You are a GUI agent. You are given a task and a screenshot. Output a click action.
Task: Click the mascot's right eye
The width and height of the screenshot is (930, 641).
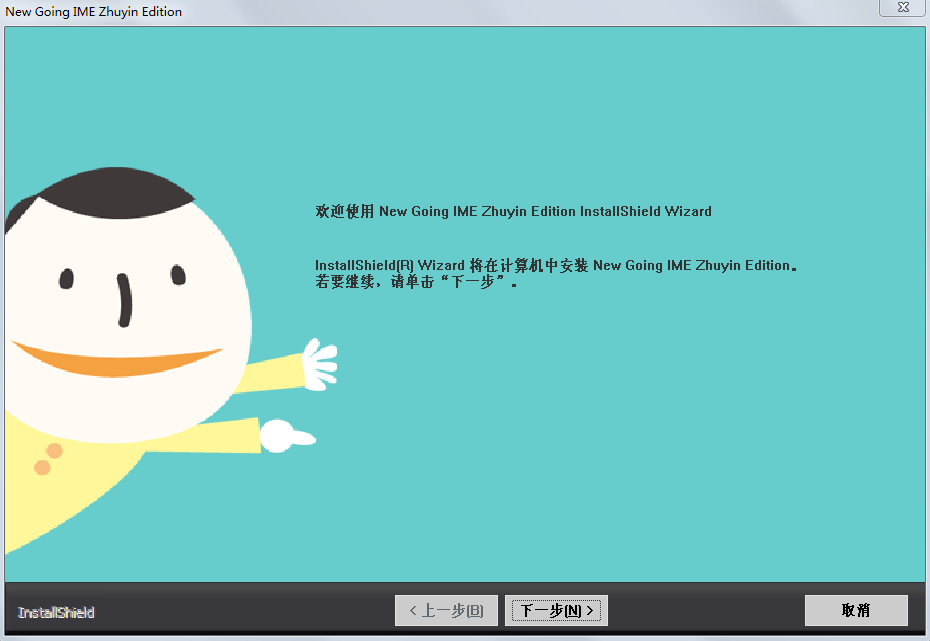coord(178,275)
